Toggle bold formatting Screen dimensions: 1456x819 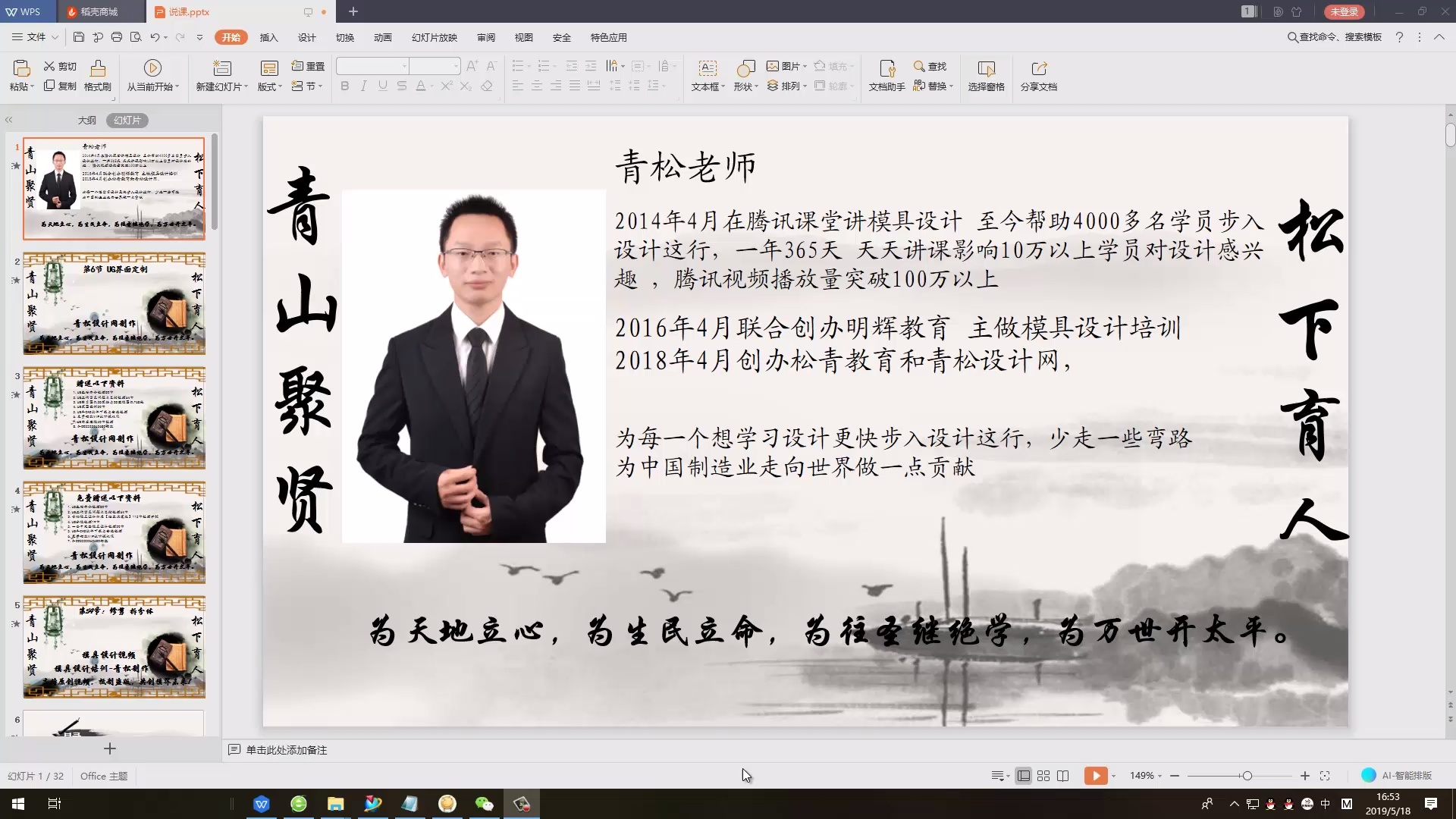344,86
